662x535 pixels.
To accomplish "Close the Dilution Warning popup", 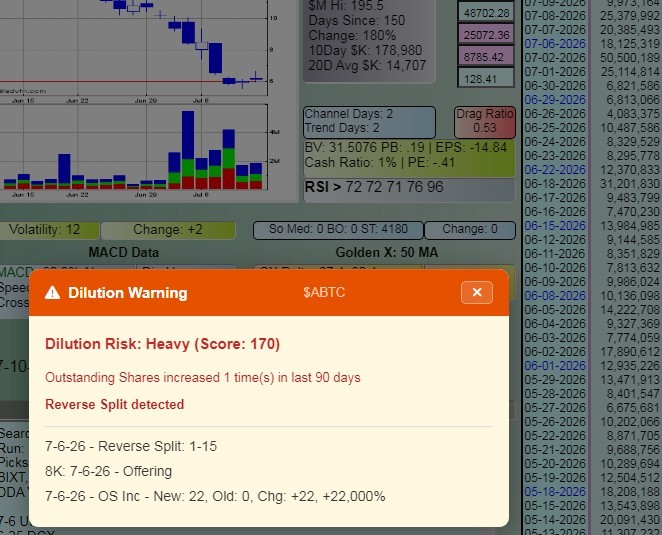I will [x=477, y=292].
